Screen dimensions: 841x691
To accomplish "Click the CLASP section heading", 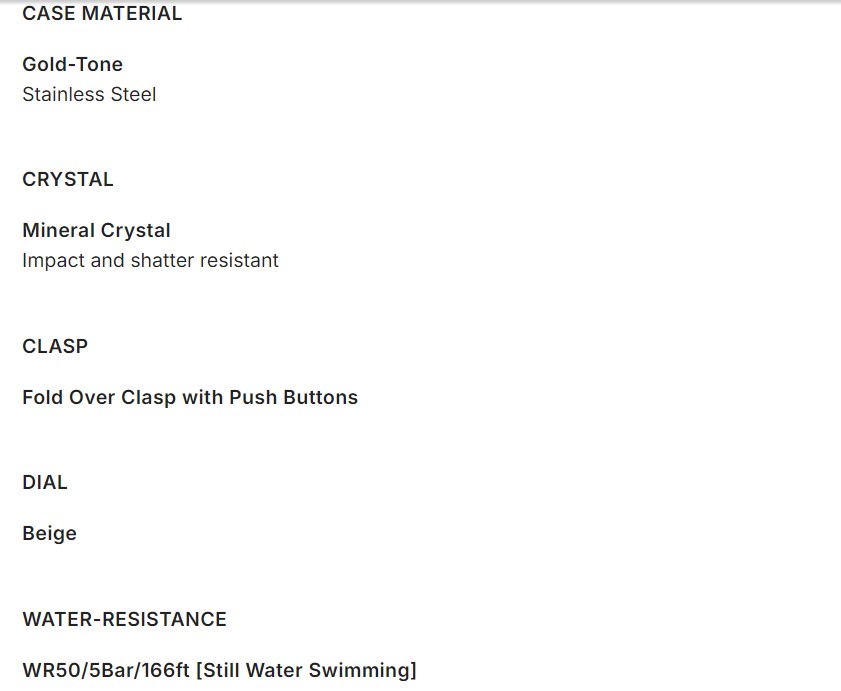I will tap(55, 347).
